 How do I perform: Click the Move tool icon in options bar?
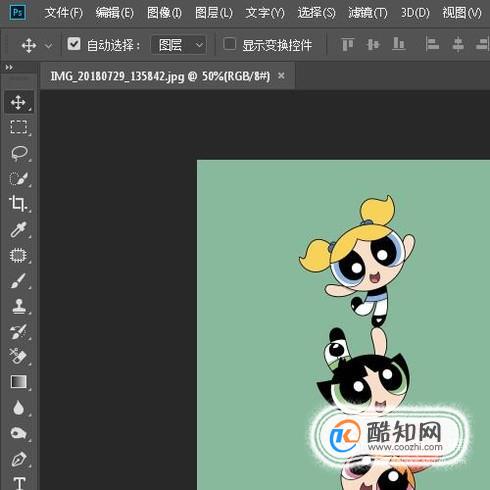29,45
